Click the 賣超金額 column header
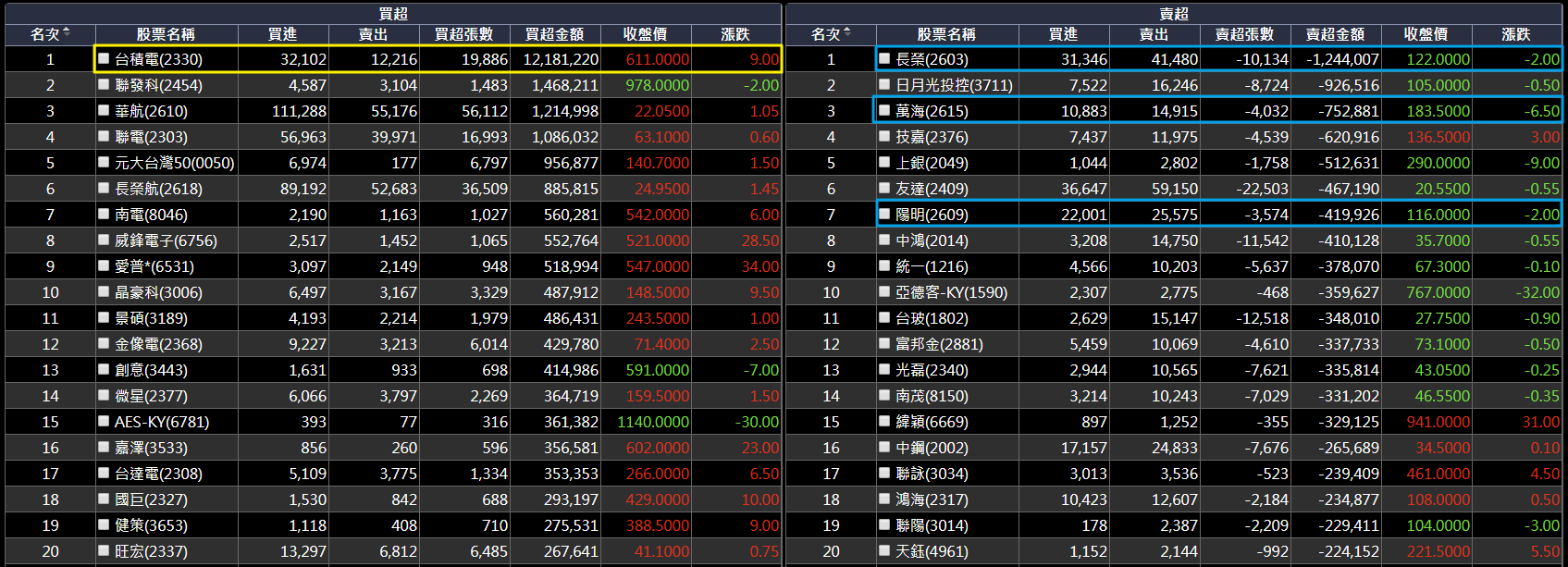Image resolution: width=1568 pixels, height=567 pixels. click(x=1335, y=34)
